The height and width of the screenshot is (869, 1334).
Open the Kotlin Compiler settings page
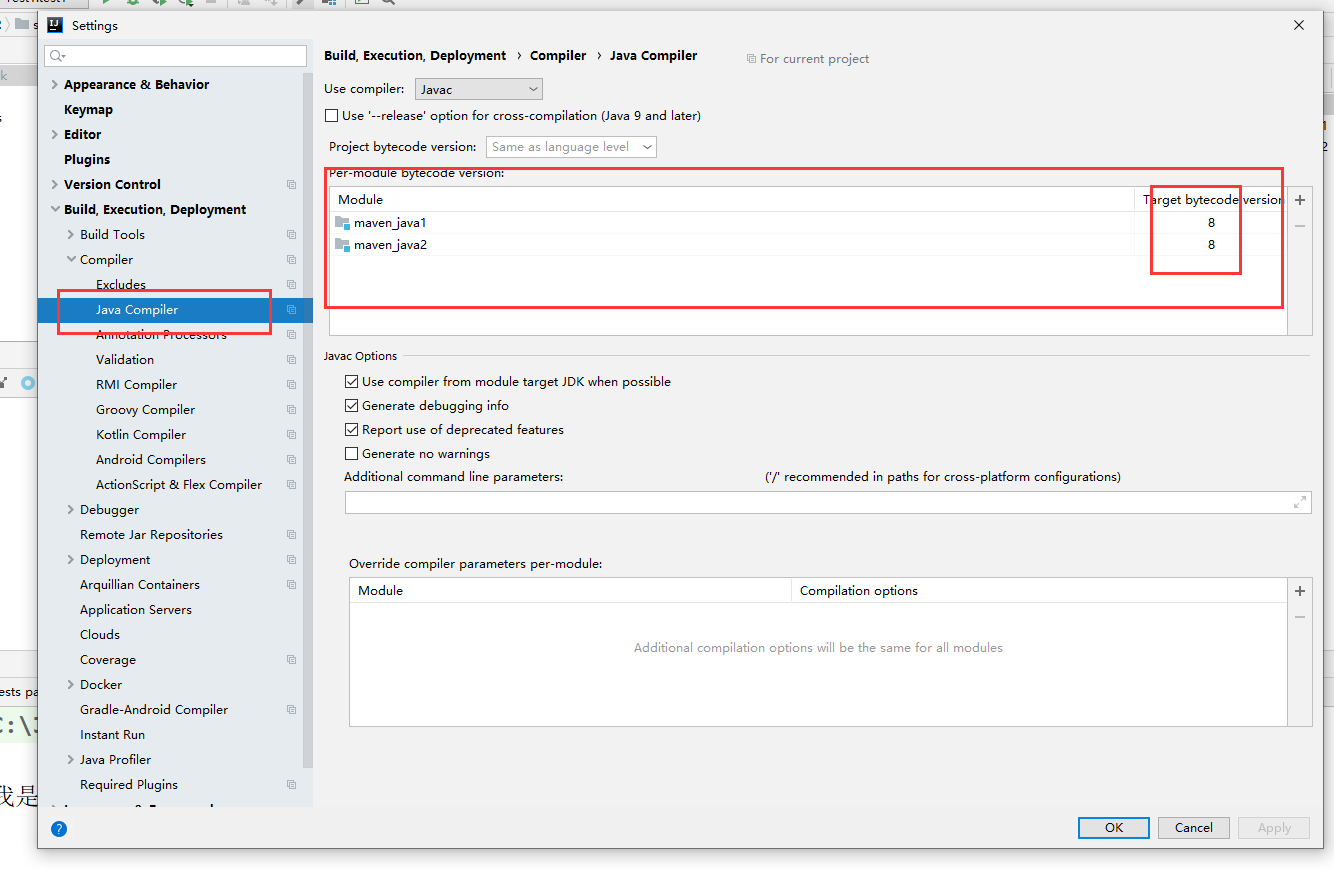coord(140,434)
